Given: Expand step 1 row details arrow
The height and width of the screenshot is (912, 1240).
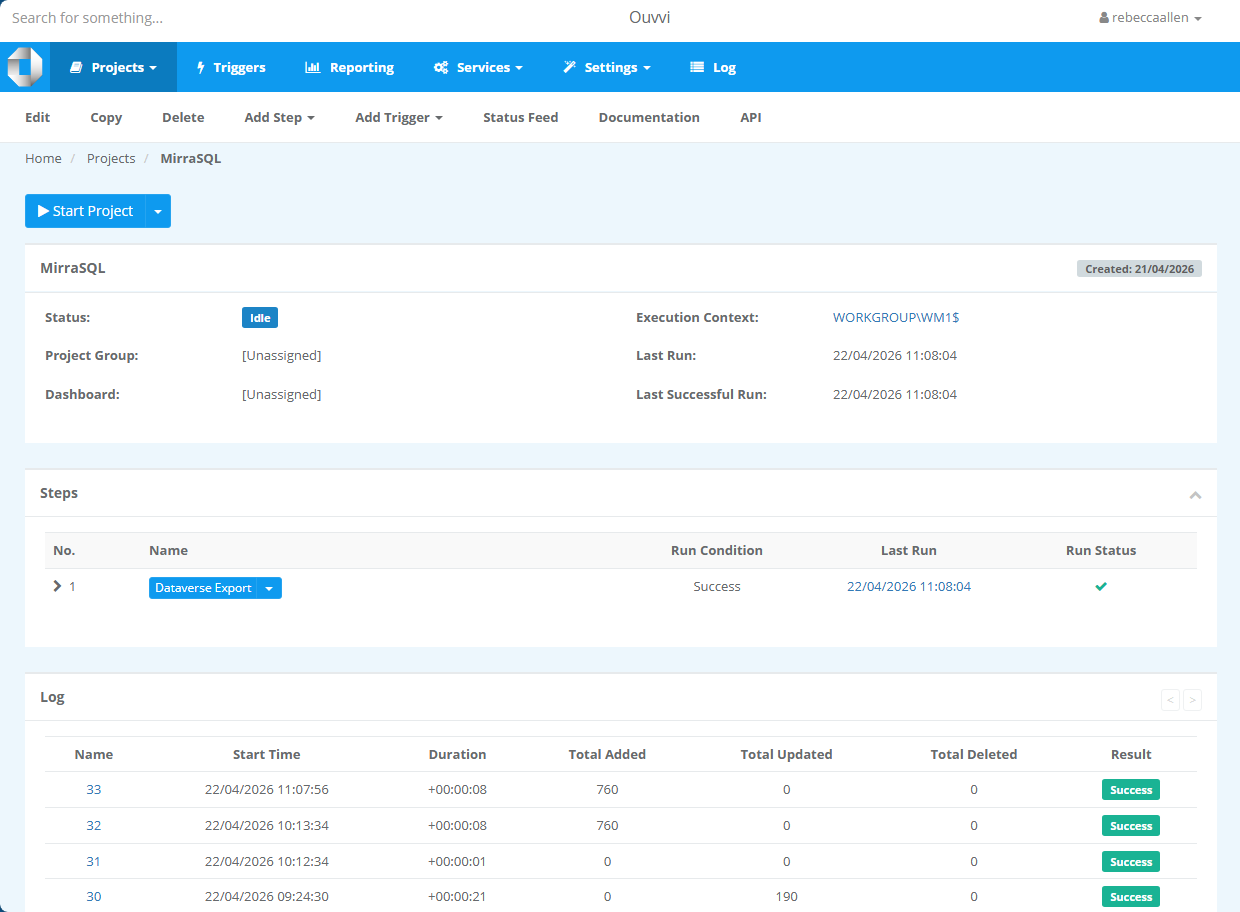Looking at the screenshot, I should click(x=59, y=586).
